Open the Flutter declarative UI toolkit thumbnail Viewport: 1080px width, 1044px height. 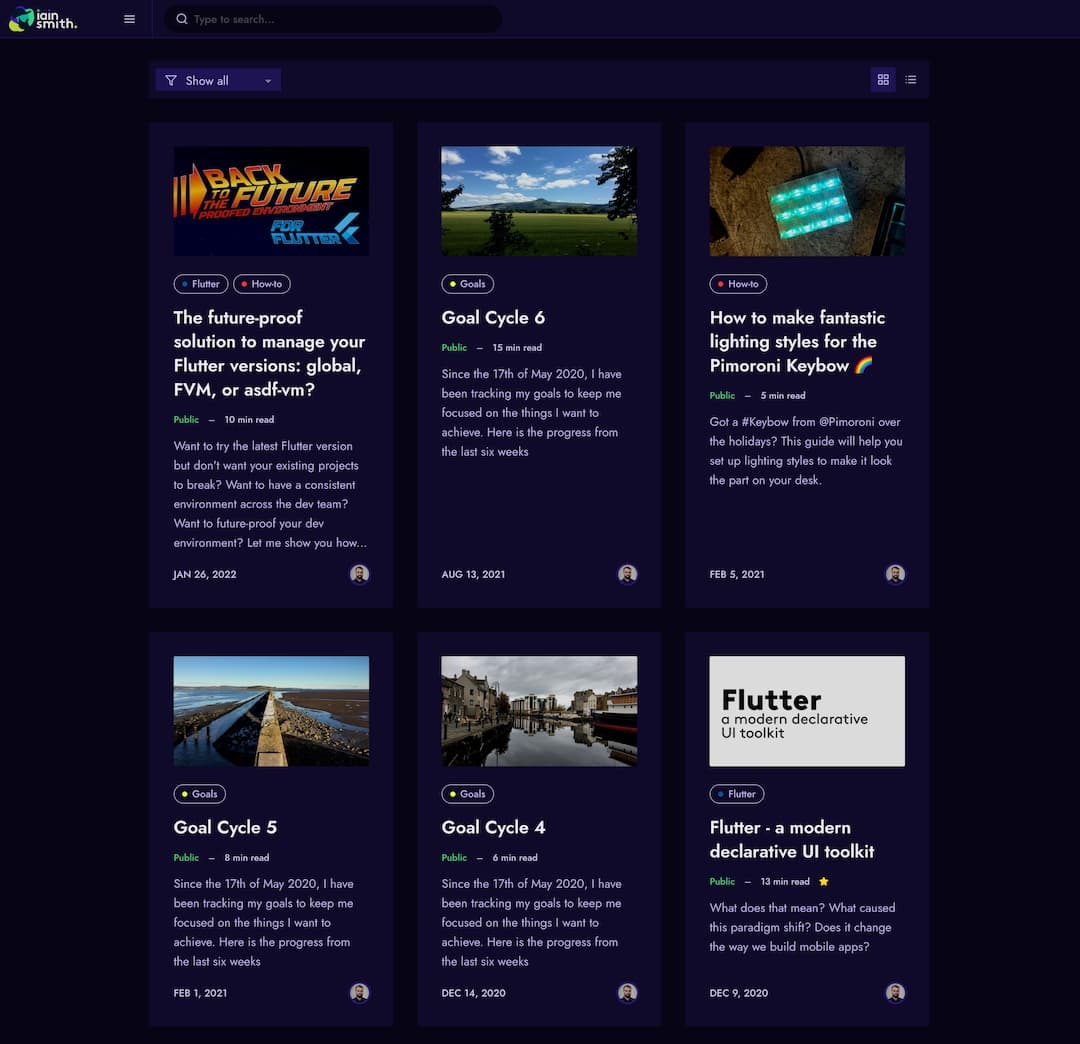(807, 711)
